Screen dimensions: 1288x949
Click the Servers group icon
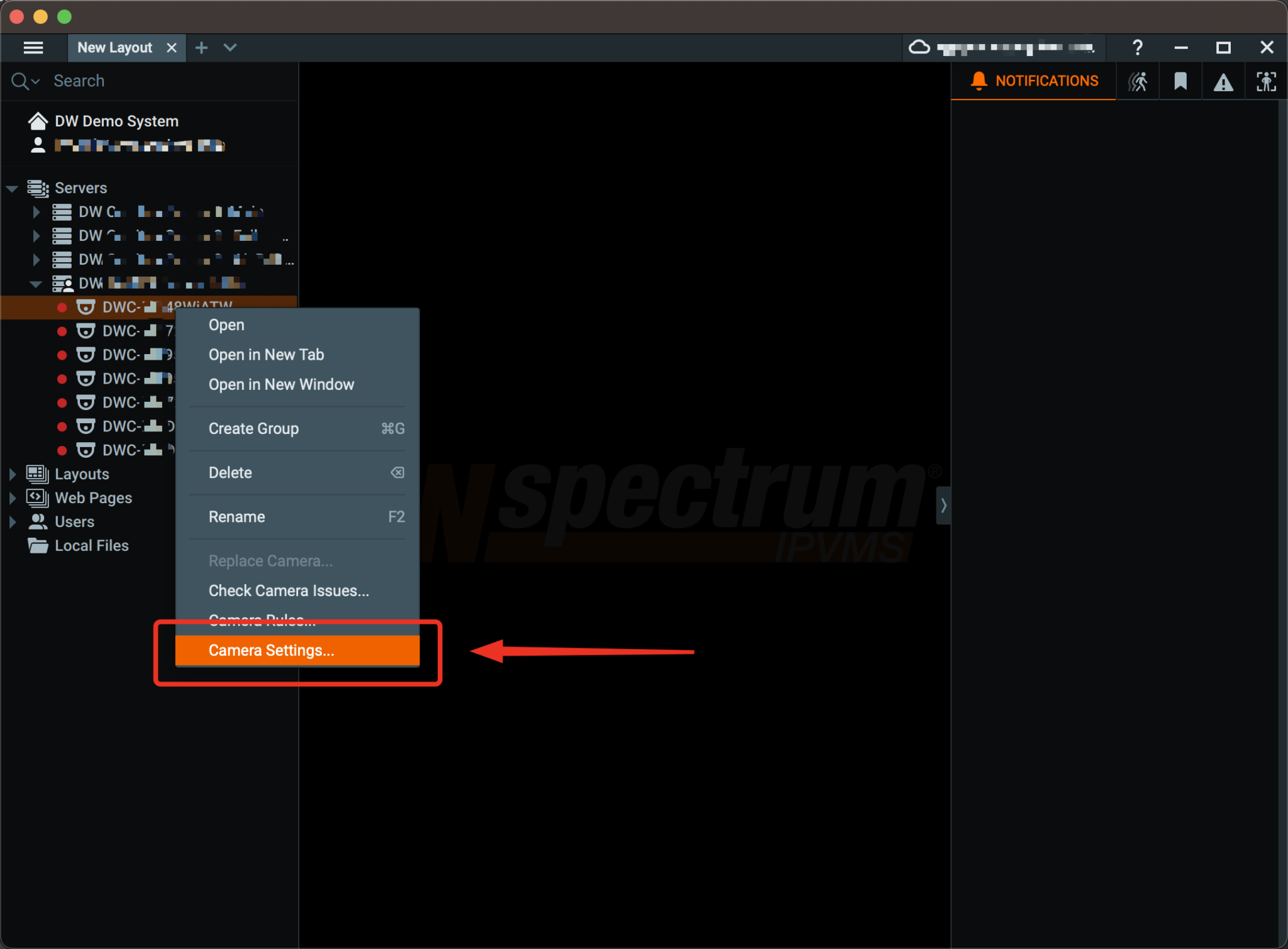point(38,188)
